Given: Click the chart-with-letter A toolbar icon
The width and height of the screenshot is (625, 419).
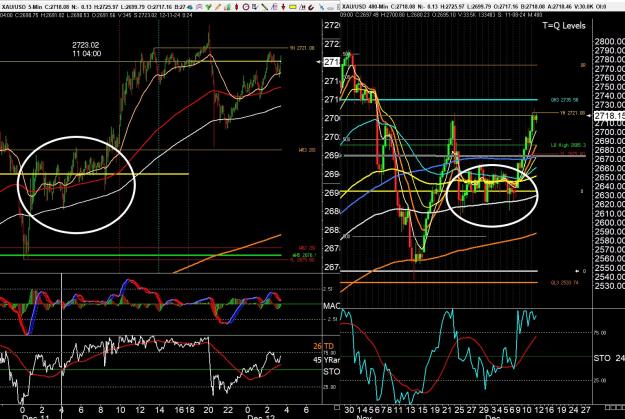Looking at the screenshot, I should click(302, 7).
